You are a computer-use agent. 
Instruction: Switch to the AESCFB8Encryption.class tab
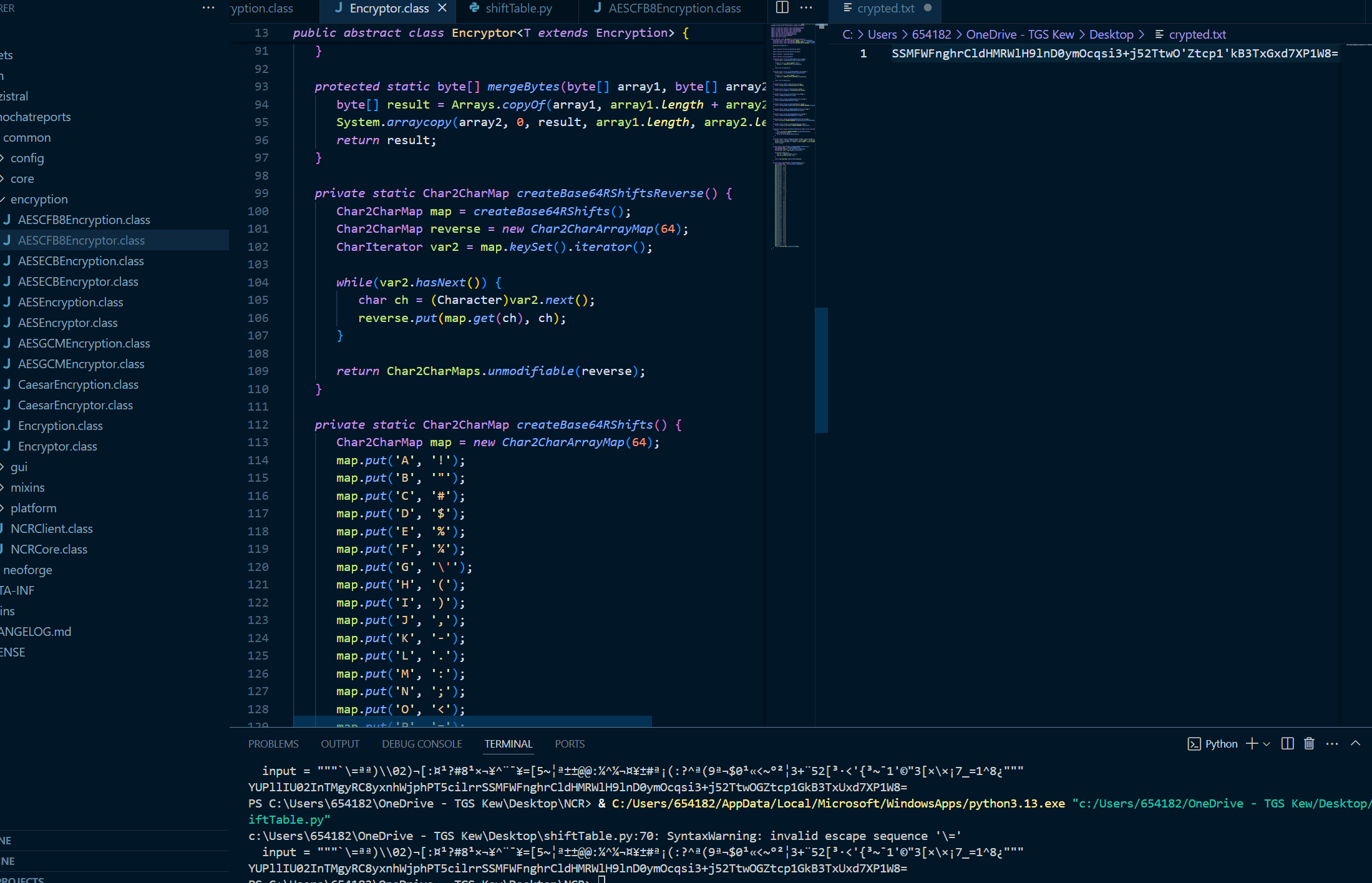pos(674,8)
